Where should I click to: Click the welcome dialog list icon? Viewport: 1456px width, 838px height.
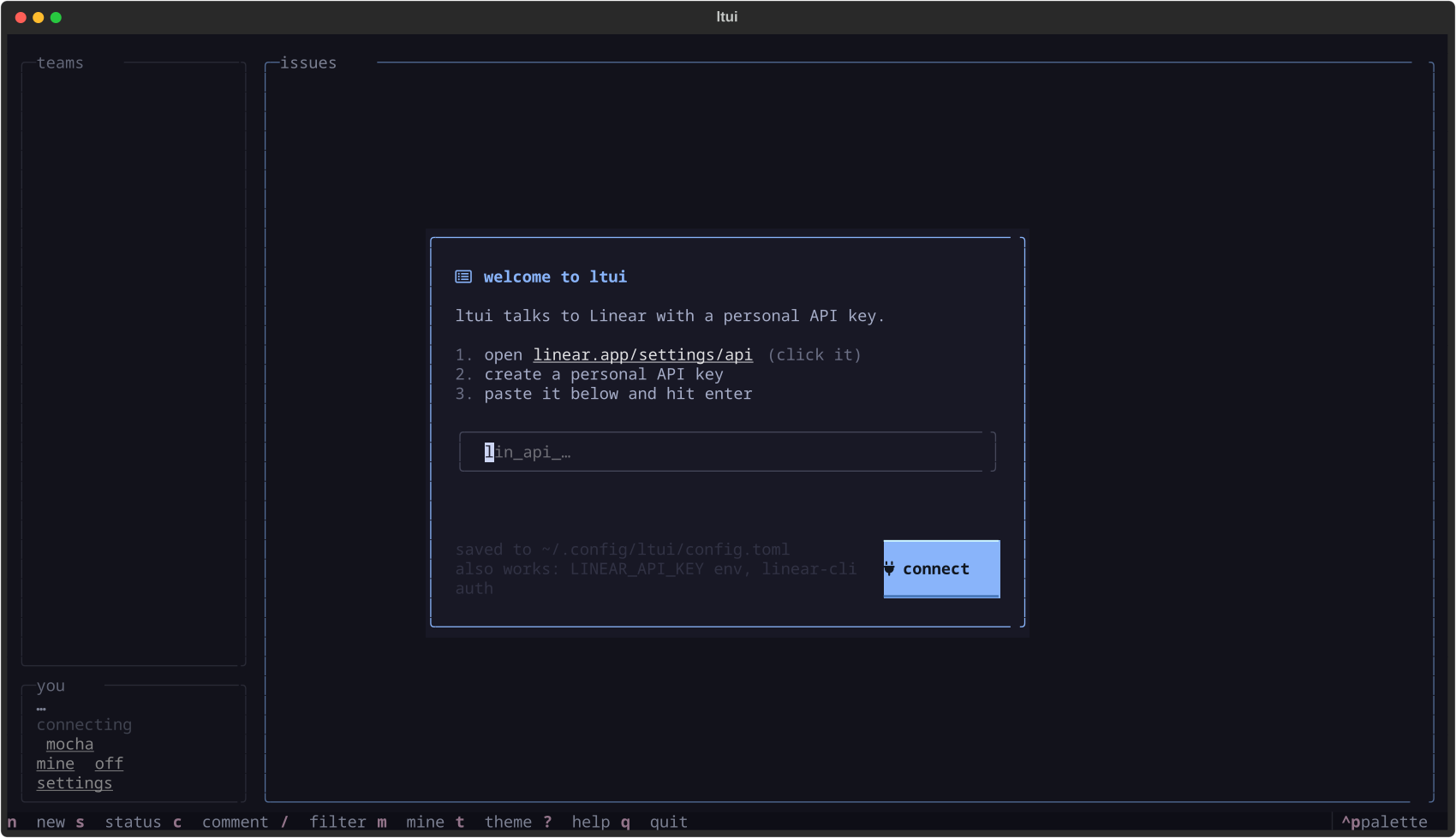(x=463, y=276)
